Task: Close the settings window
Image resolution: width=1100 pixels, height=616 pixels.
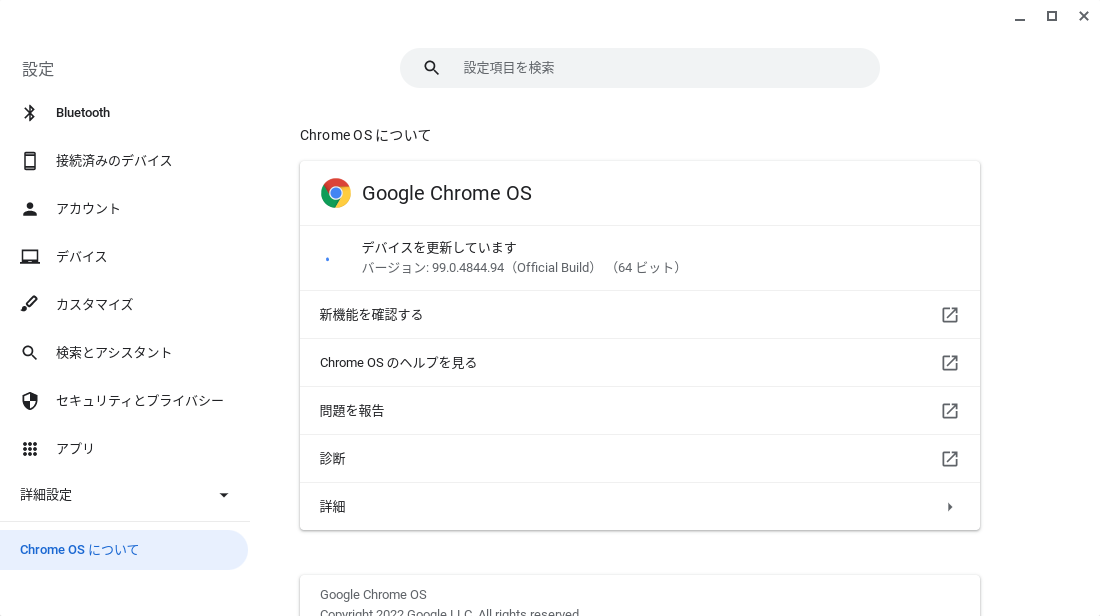Action: point(1084,16)
